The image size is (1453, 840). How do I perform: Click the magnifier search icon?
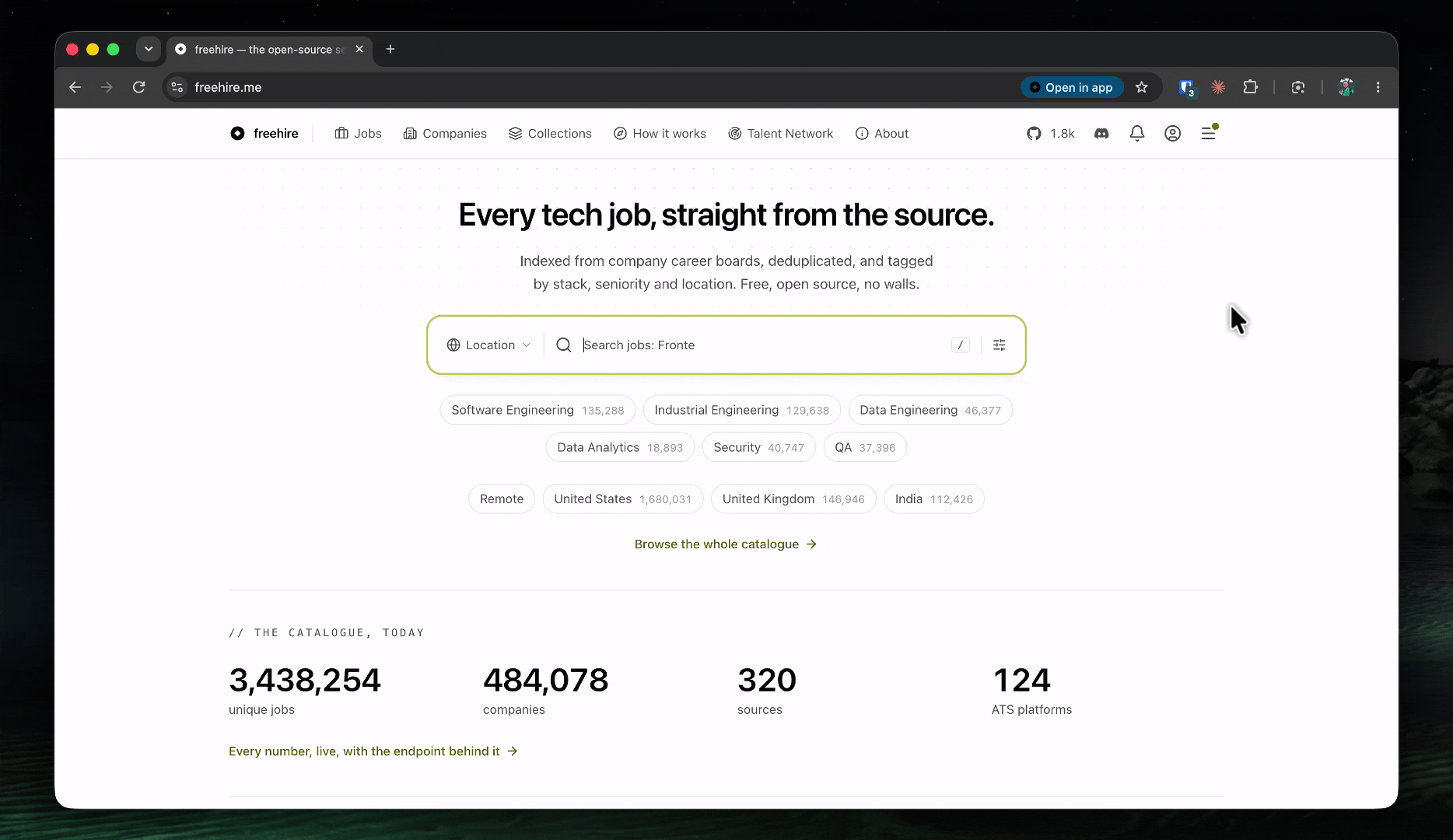point(564,345)
